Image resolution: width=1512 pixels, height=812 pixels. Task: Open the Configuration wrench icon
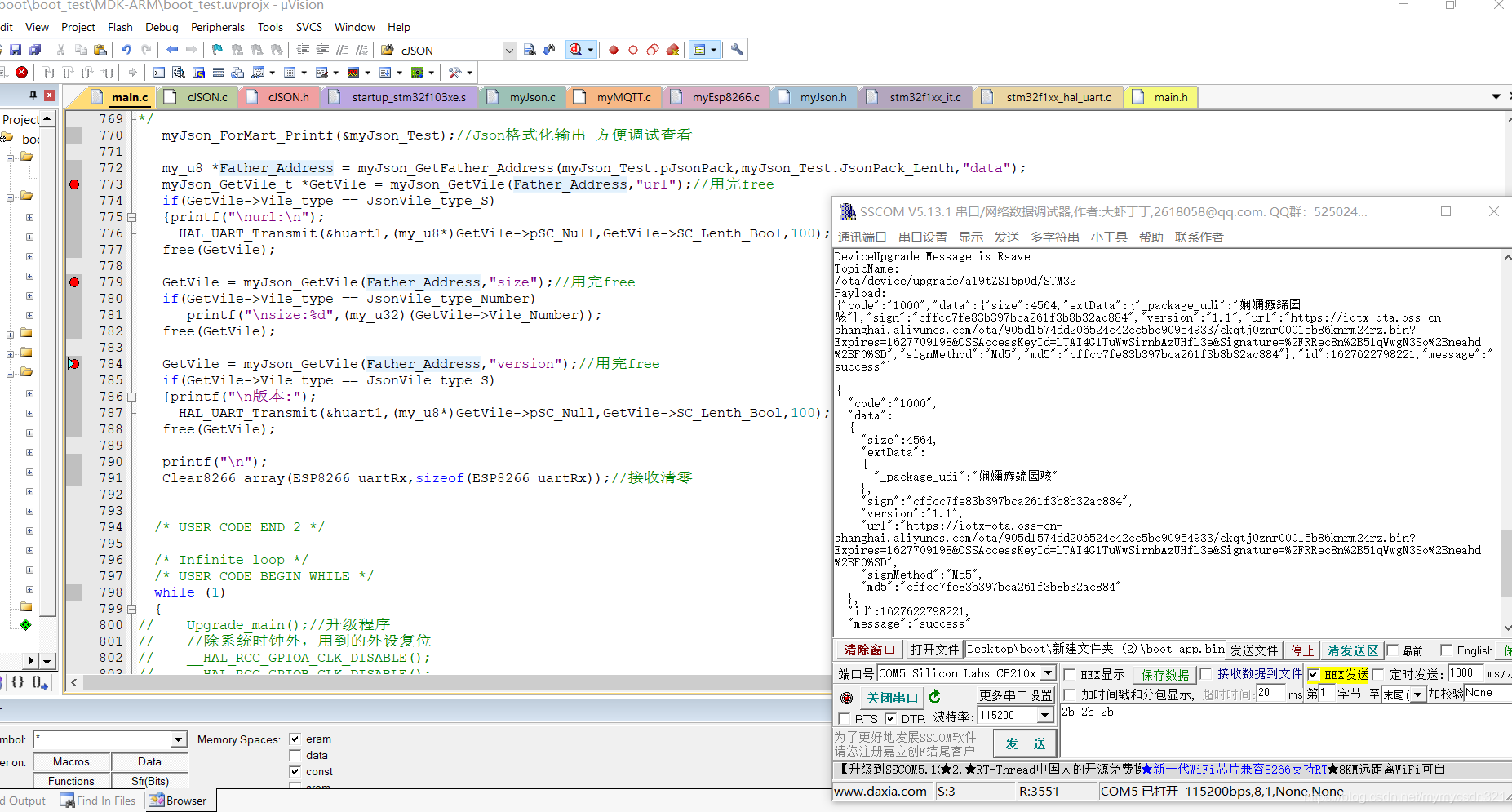pyautogui.click(x=737, y=50)
